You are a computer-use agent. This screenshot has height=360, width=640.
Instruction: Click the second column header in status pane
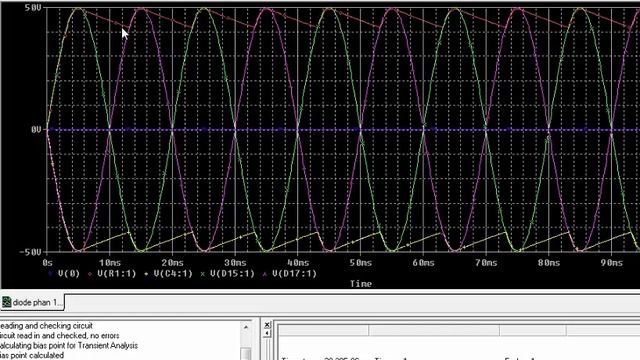(434, 330)
